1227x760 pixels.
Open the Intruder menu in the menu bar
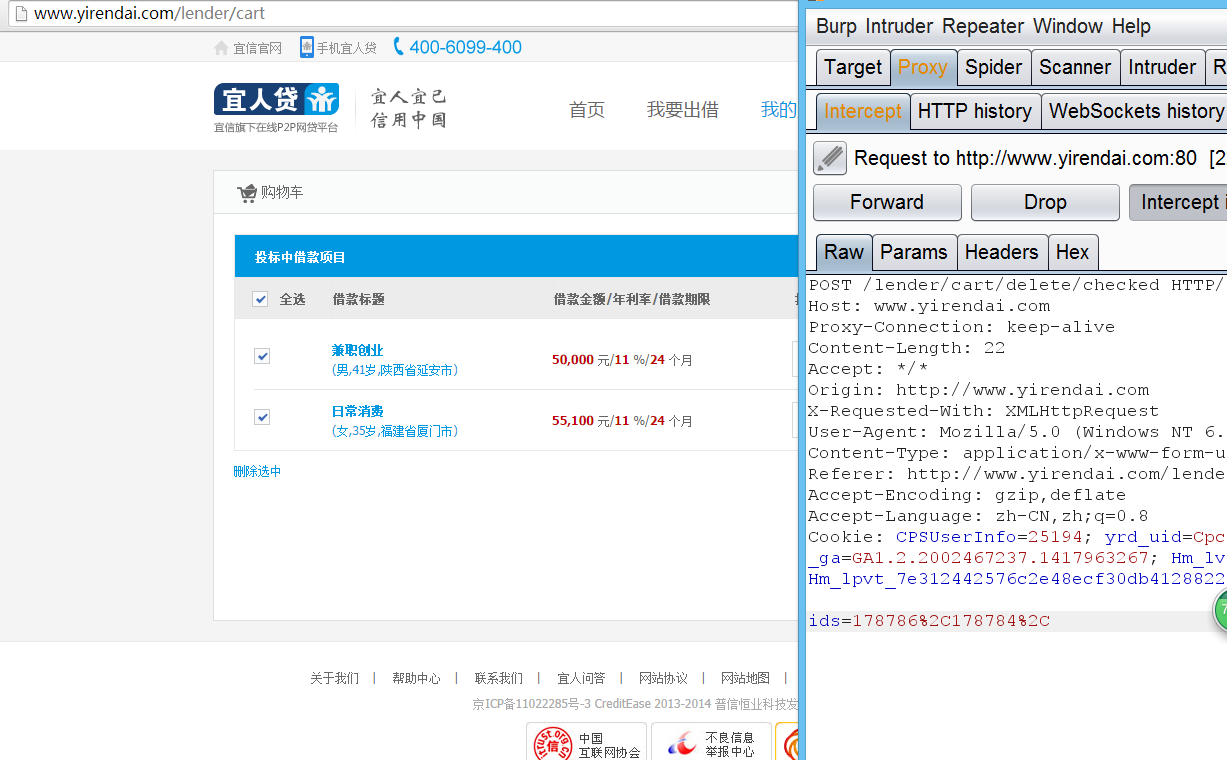899,26
